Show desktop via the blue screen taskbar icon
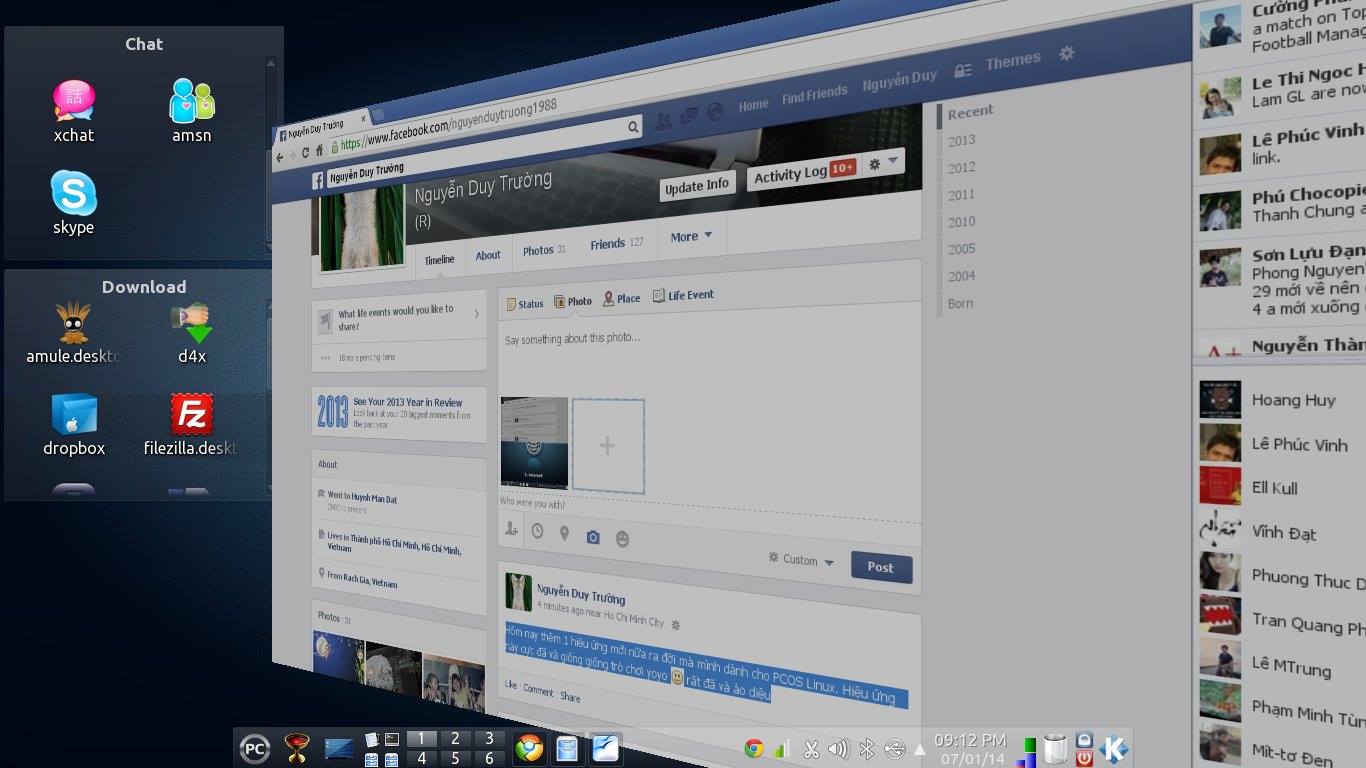This screenshot has width=1366, height=768. [339, 749]
